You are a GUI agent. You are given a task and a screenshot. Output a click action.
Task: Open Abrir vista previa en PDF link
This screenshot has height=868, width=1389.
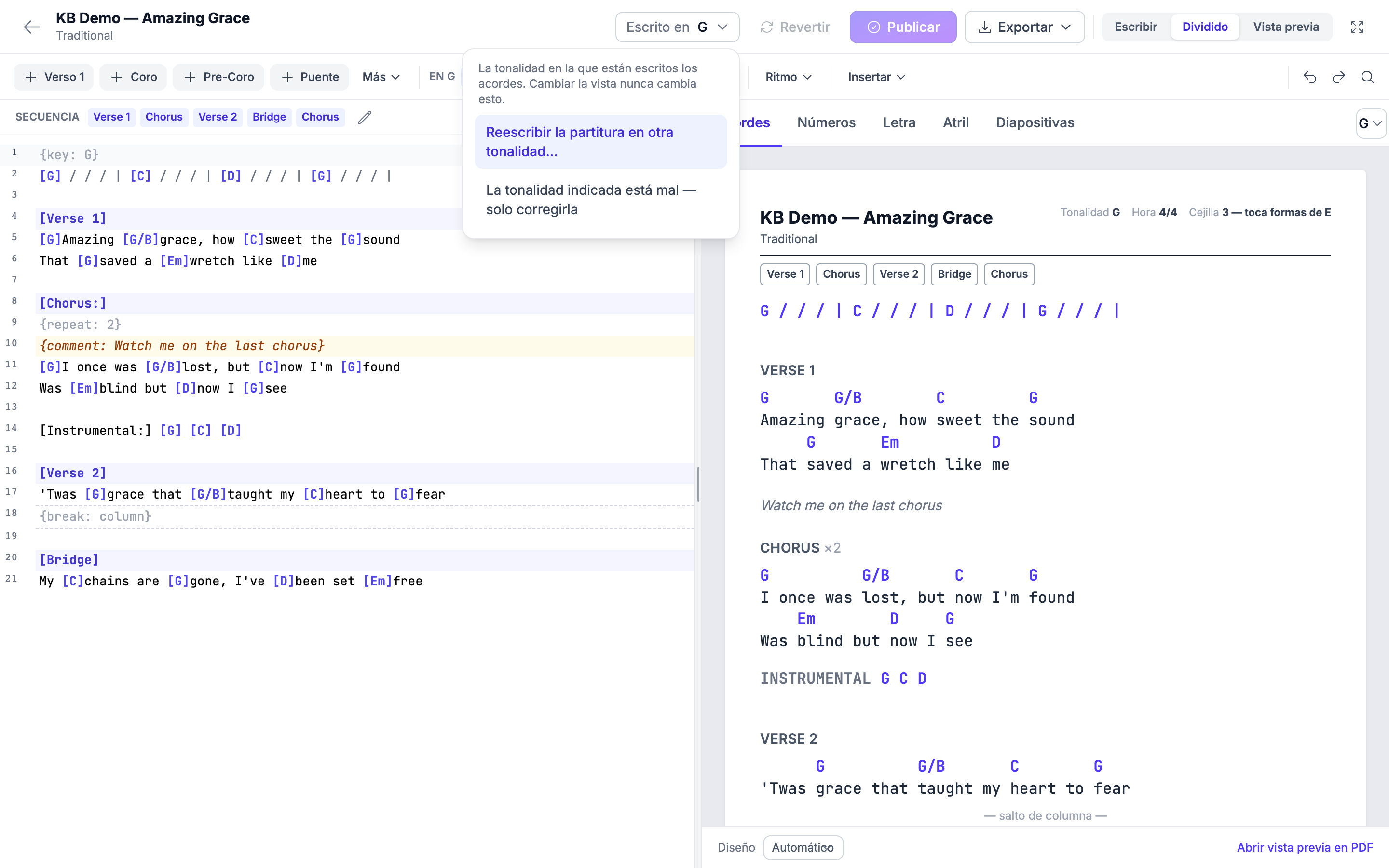click(x=1305, y=847)
